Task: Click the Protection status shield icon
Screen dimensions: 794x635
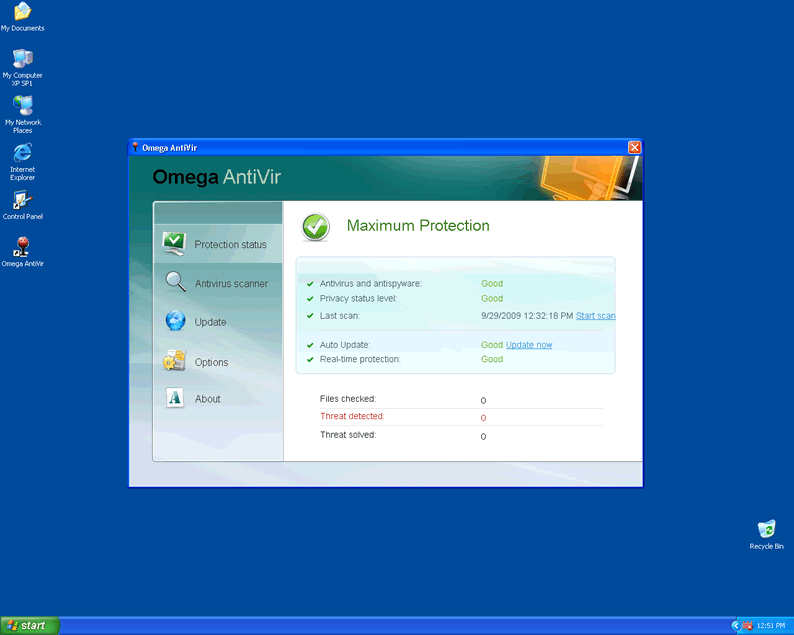Action: click(x=175, y=243)
